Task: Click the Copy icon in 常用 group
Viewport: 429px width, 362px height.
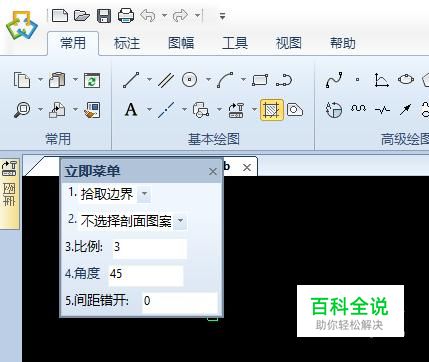Action: [22, 80]
